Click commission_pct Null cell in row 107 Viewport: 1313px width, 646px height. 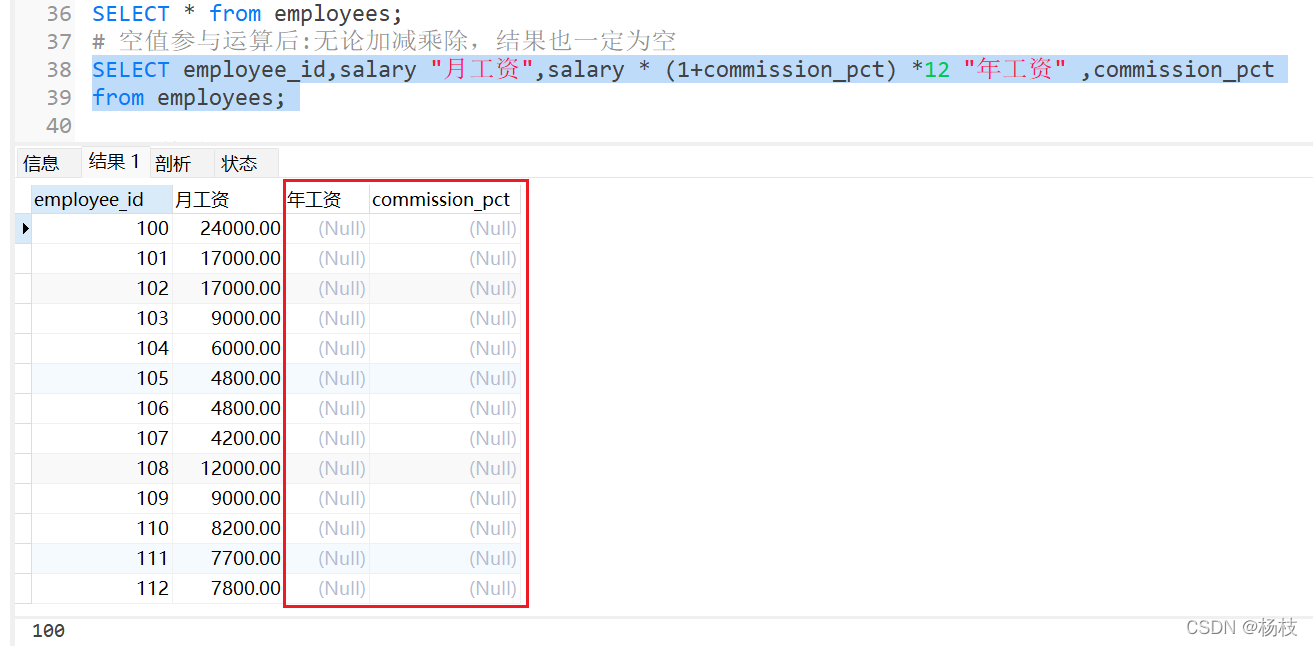click(x=445, y=438)
